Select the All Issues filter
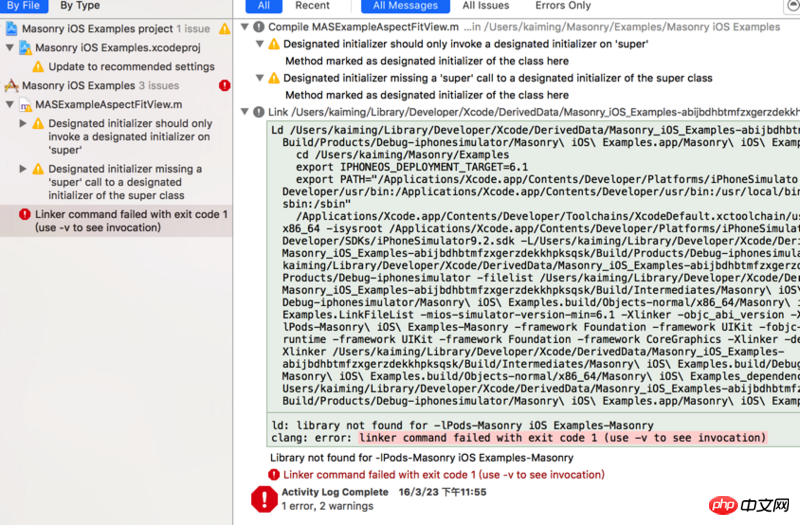 (486, 6)
